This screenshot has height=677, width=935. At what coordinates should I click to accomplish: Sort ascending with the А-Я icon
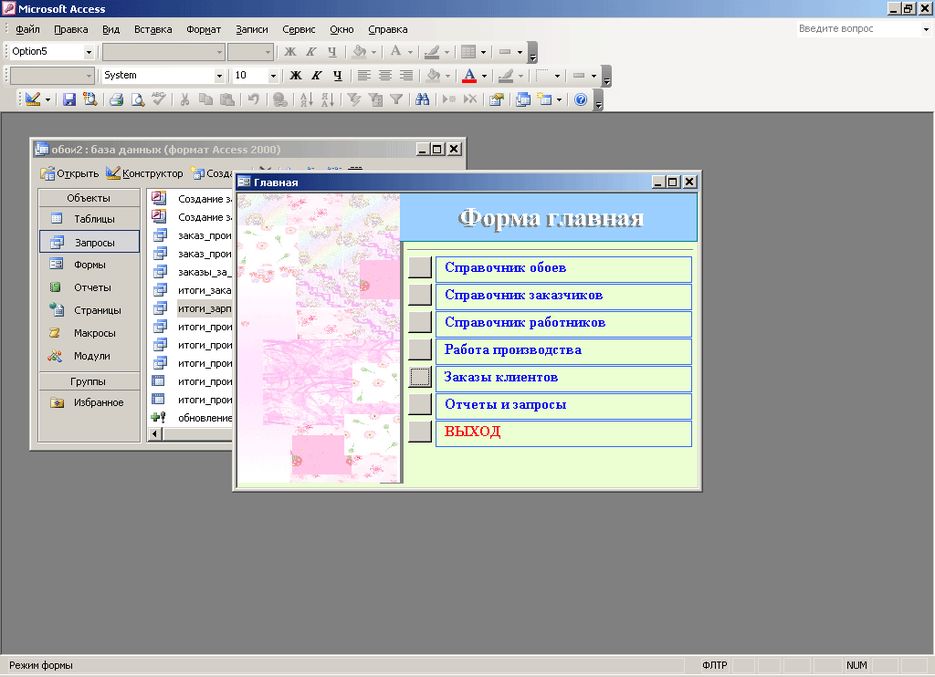pyautogui.click(x=306, y=100)
